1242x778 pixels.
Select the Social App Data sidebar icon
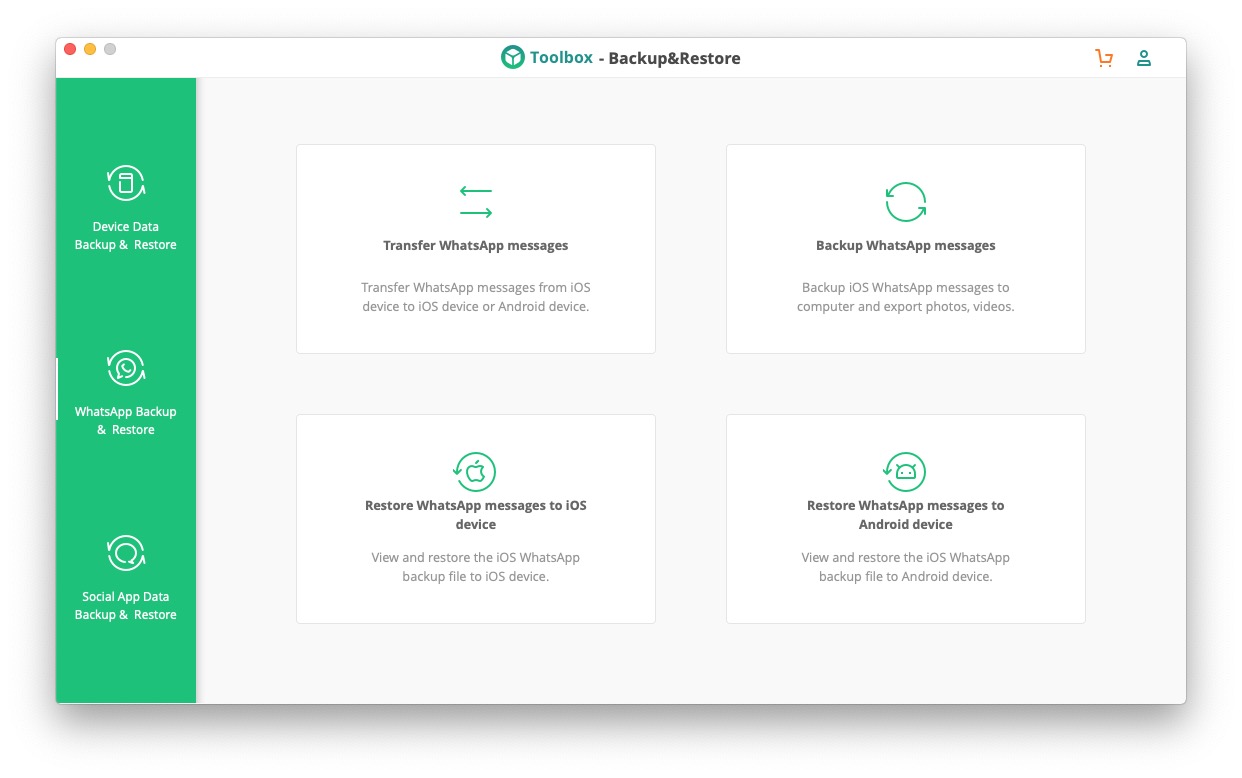point(126,553)
